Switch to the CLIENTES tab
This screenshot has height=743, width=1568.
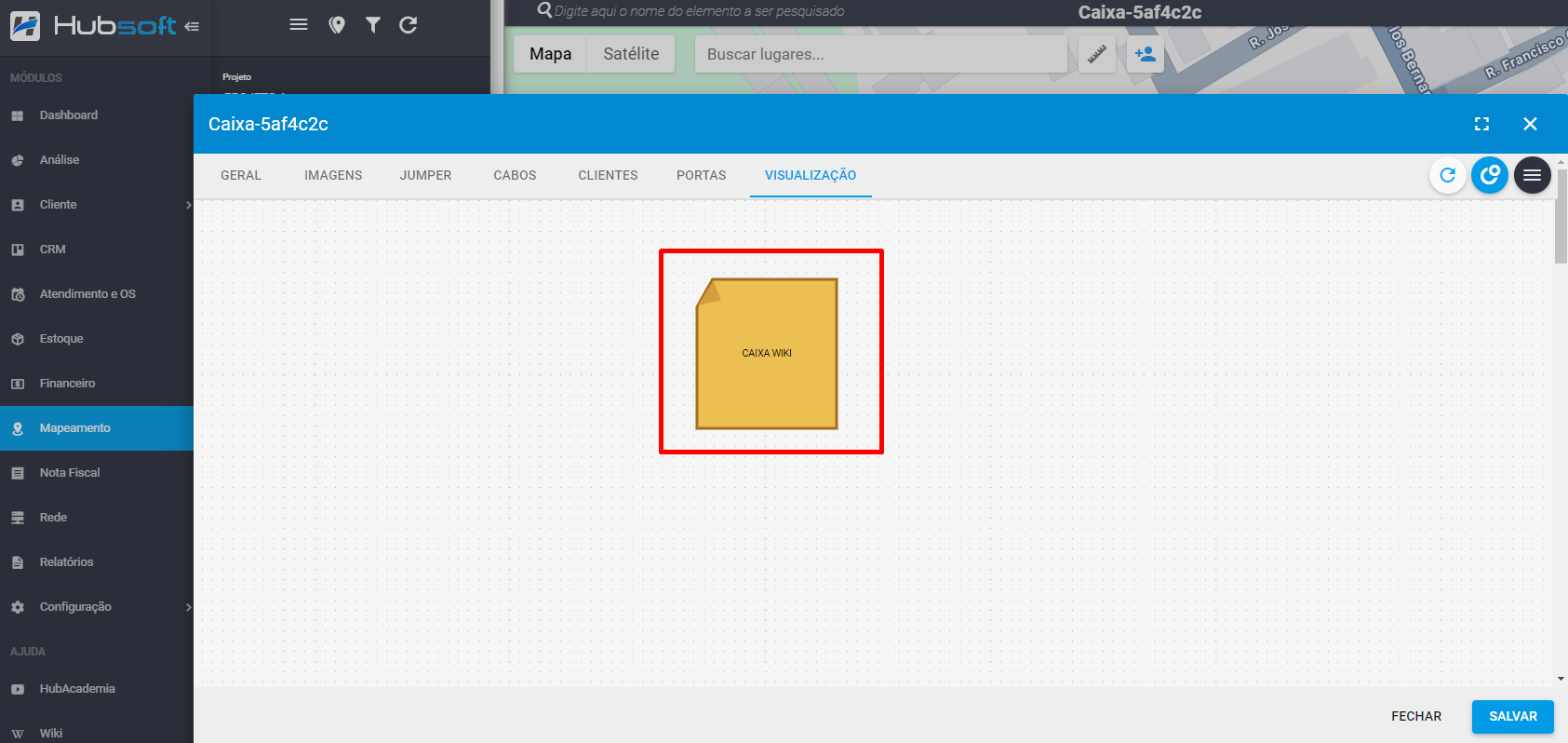608,175
